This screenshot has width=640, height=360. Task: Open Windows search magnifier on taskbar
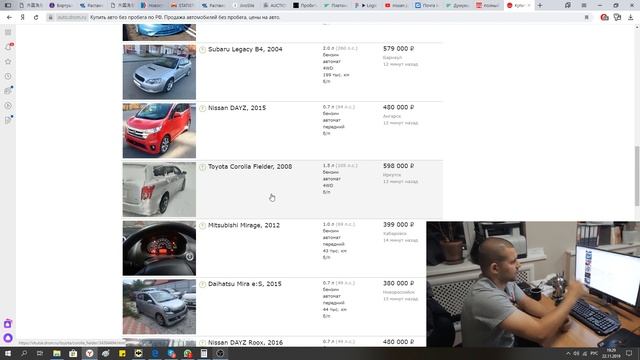(24, 353)
